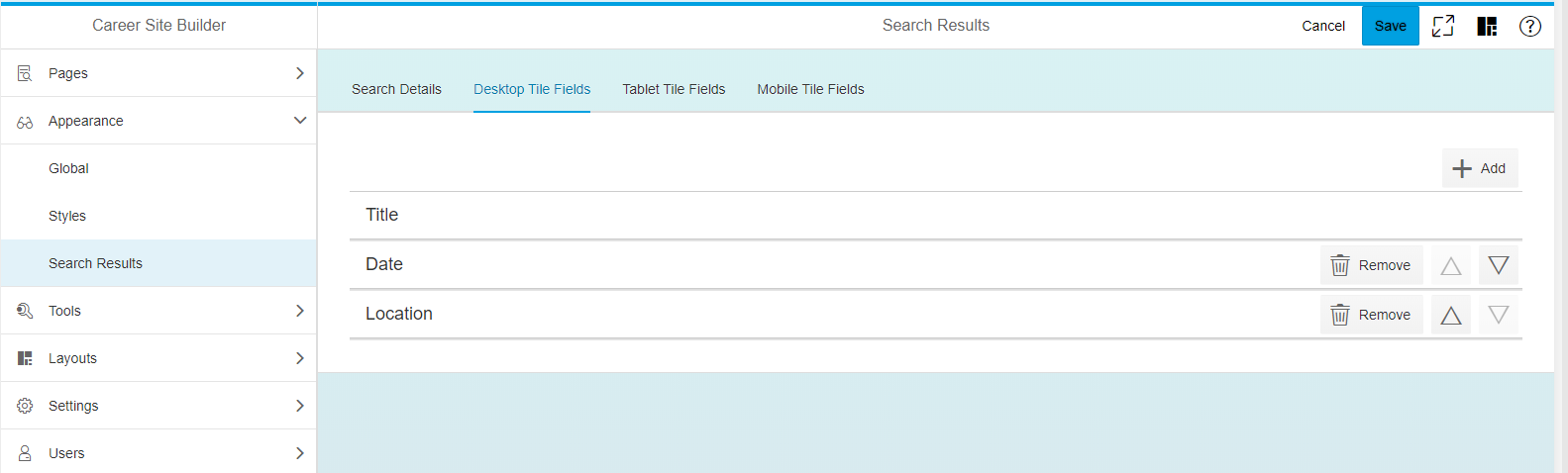
Task: Click the Tools magnifier icon
Action: point(25,311)
